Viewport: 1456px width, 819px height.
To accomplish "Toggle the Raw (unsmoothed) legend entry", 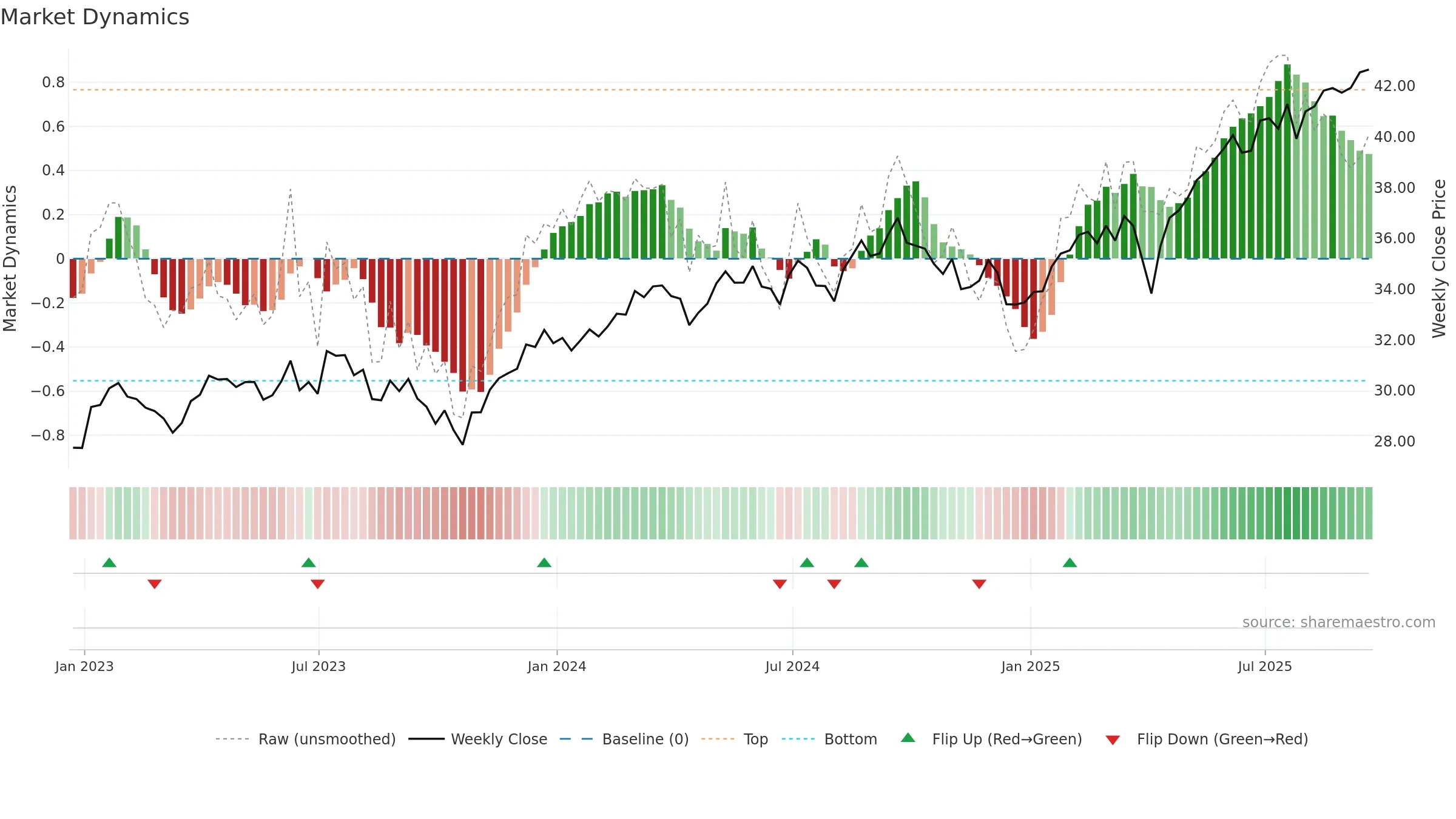I will (305, 739).
